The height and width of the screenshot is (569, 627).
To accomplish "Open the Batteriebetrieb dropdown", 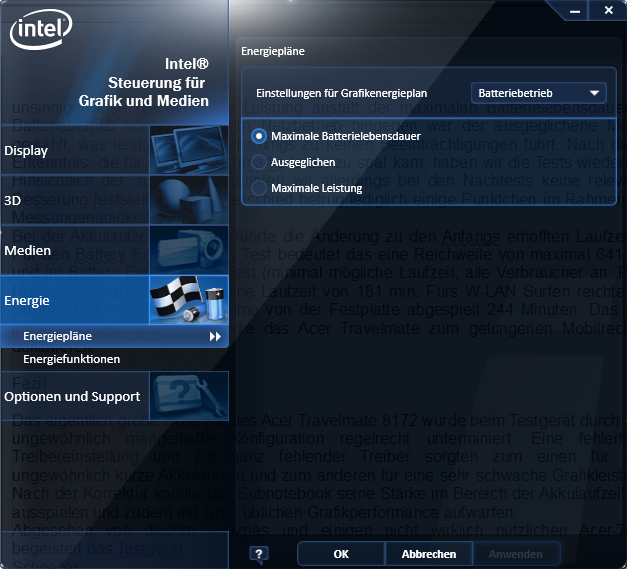I will point(538,93).
